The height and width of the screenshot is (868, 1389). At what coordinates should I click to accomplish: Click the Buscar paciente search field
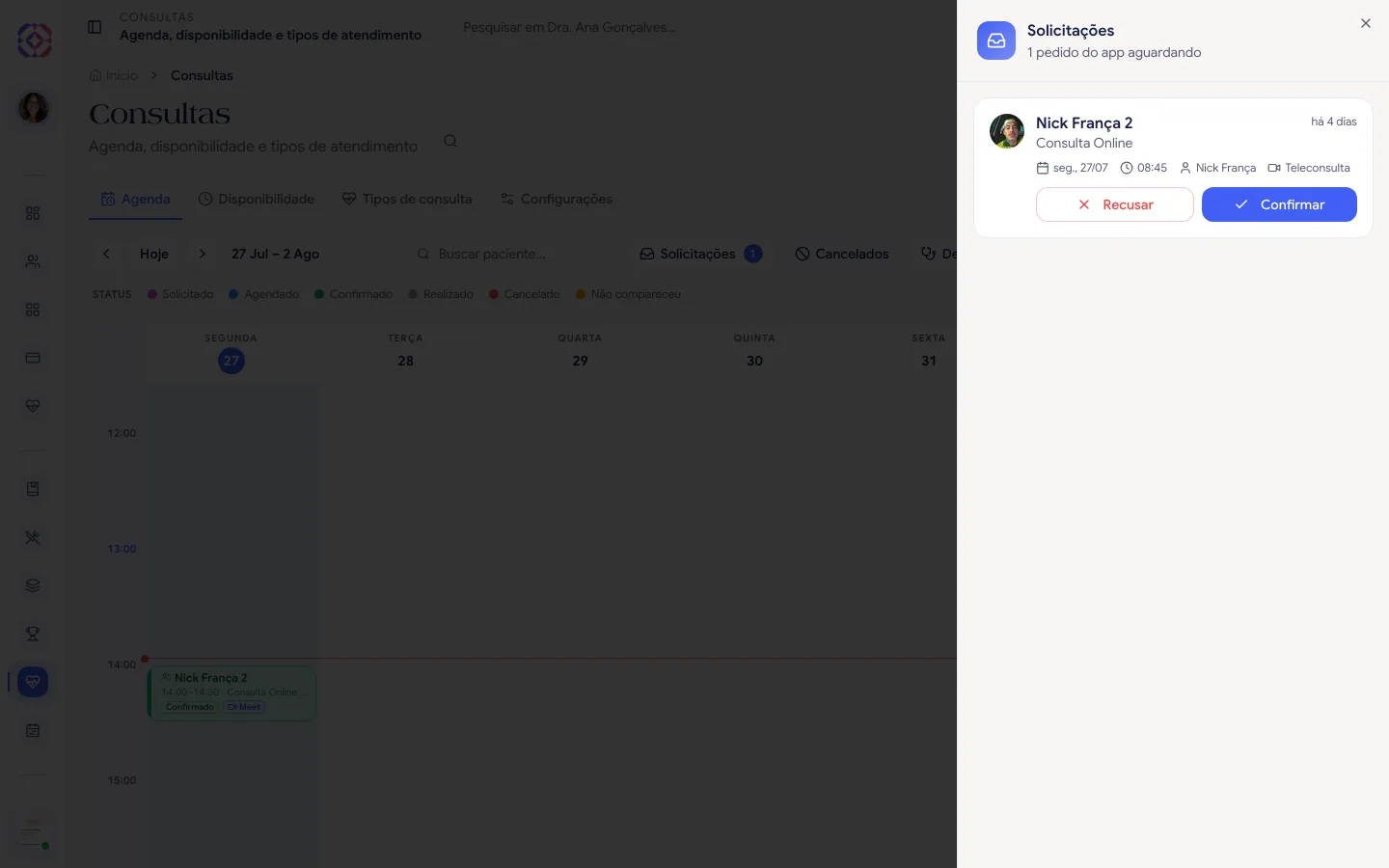511,254
